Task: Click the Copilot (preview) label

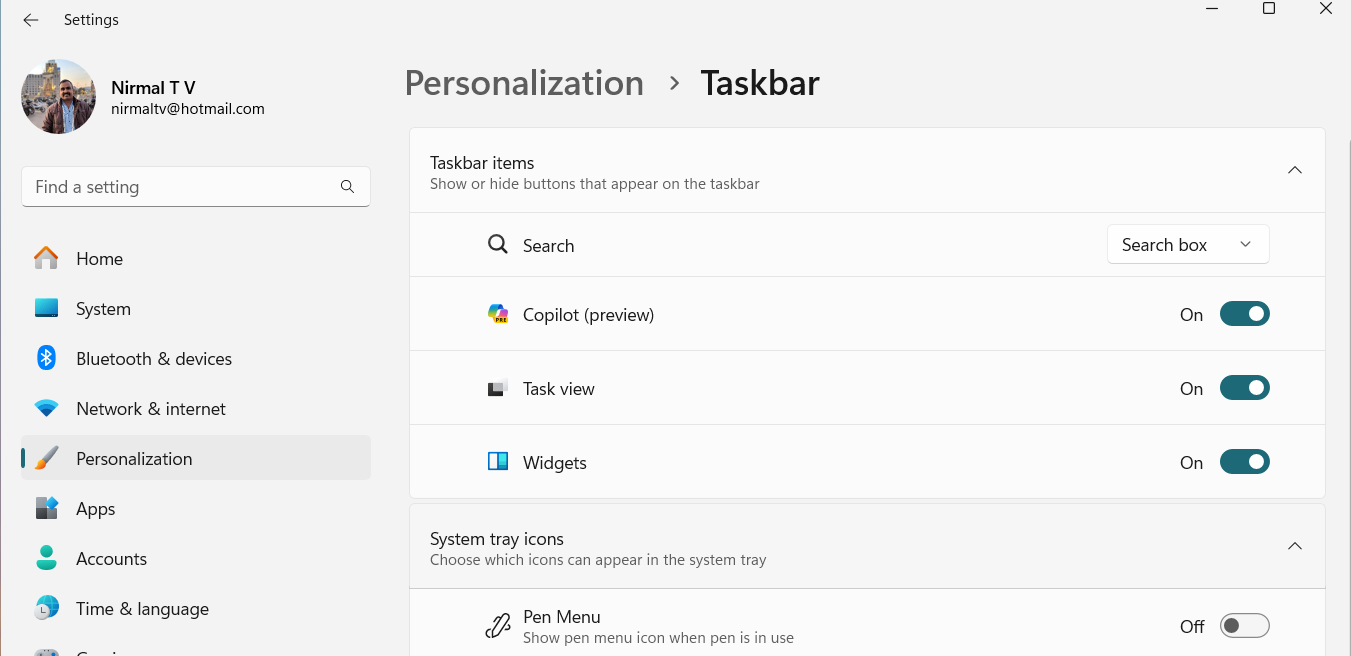Action: [x=588, y=315]
